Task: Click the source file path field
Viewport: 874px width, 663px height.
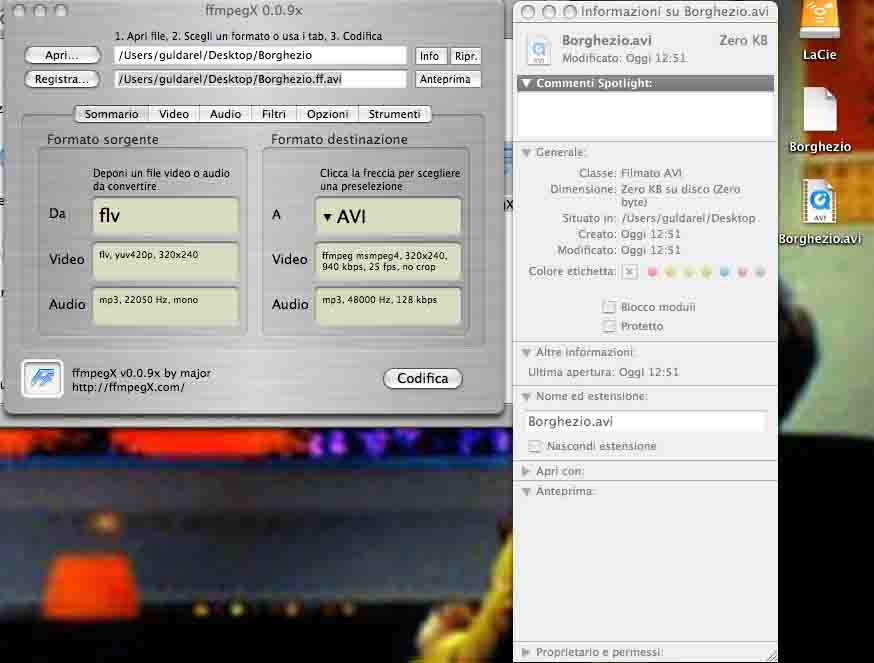Action: tap(261, 56)
